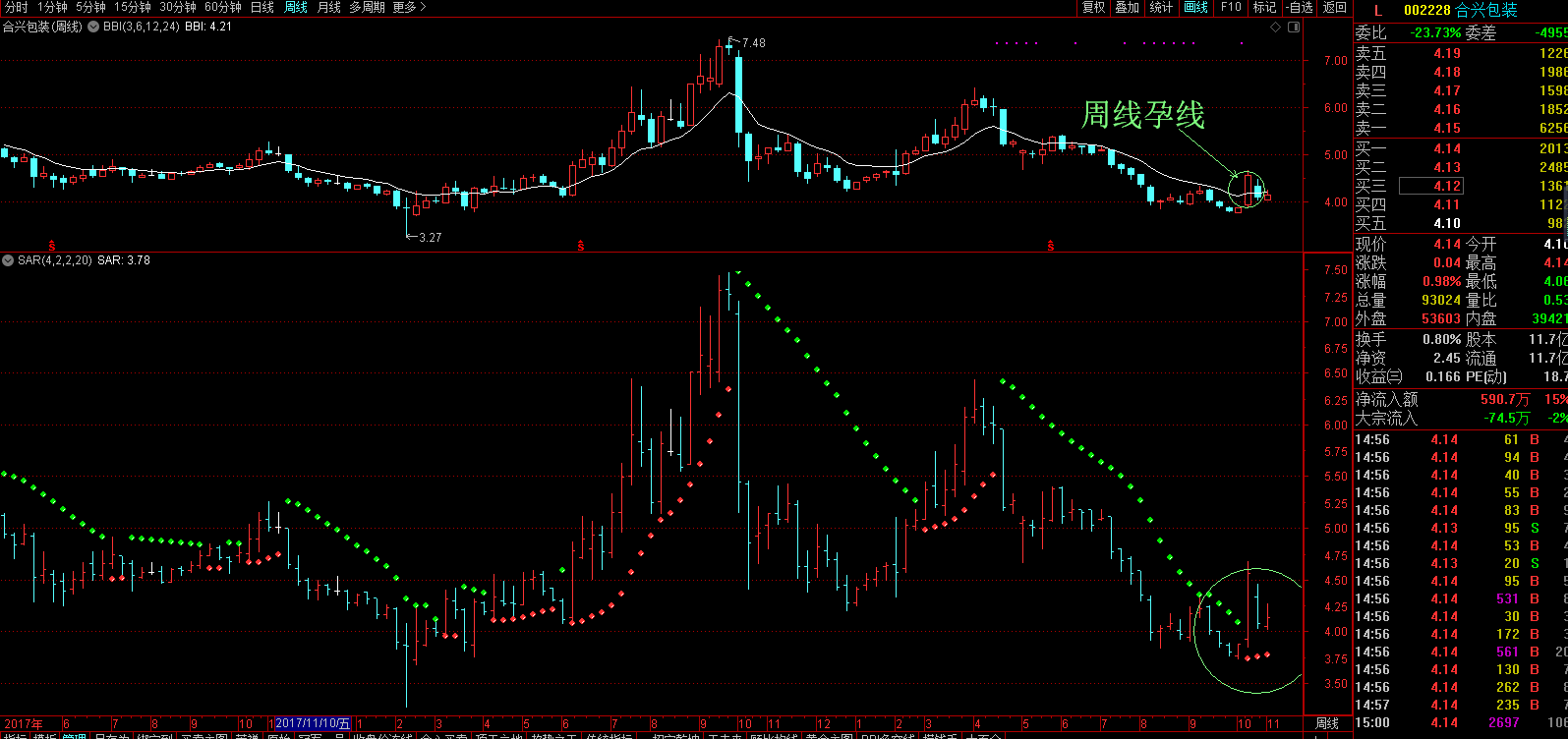The image size is (1568, 739).
Task: Click the 买五 price 4.10
Action: [x=1447, y=223]
